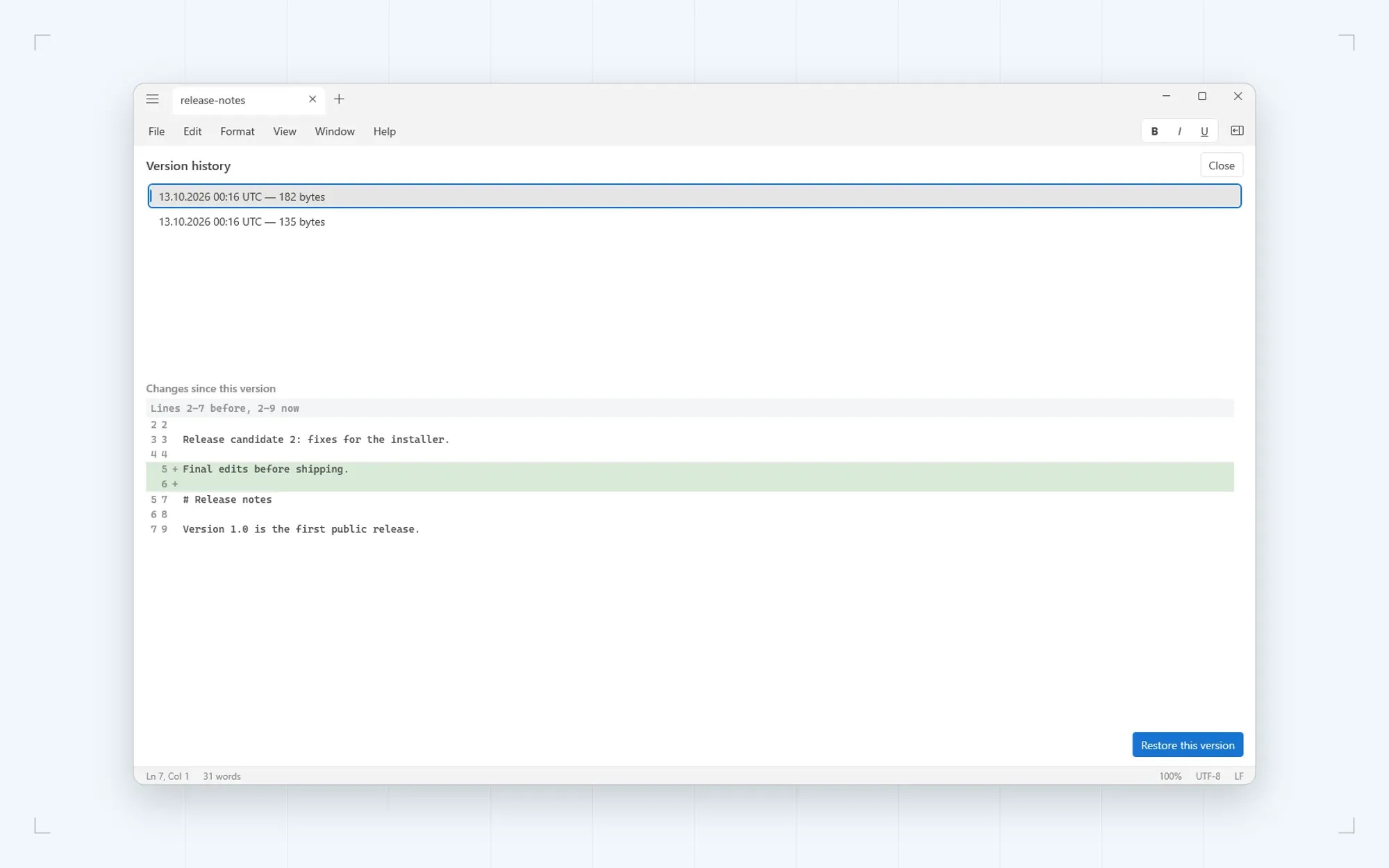Maximize the window
The height and width of the screenshot is (868, 1389).
[1202, 97]
